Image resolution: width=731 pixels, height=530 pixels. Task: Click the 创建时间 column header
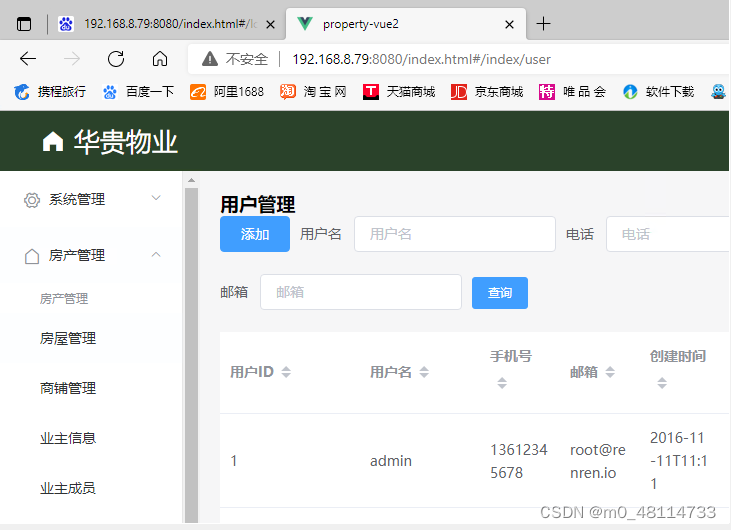(x=678, y=357)
